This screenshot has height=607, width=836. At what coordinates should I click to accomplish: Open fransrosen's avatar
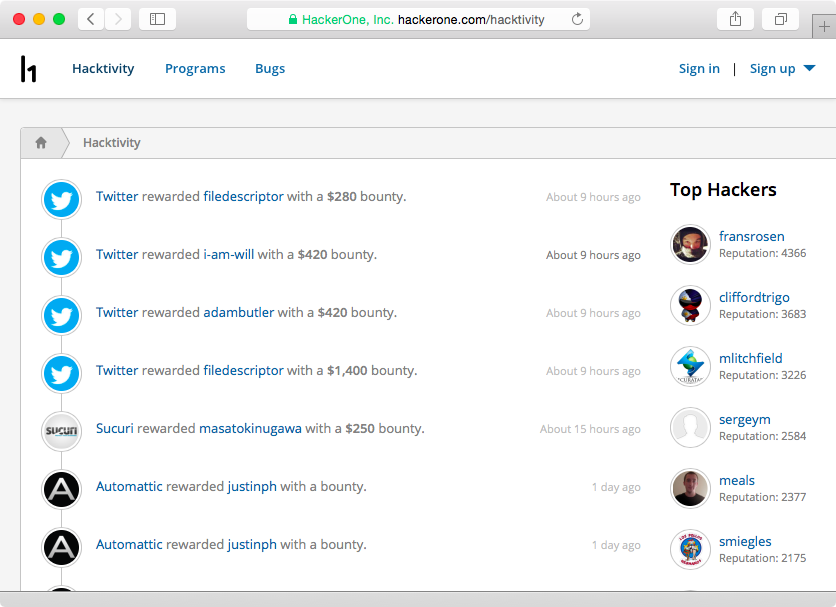tap(690, 244)
